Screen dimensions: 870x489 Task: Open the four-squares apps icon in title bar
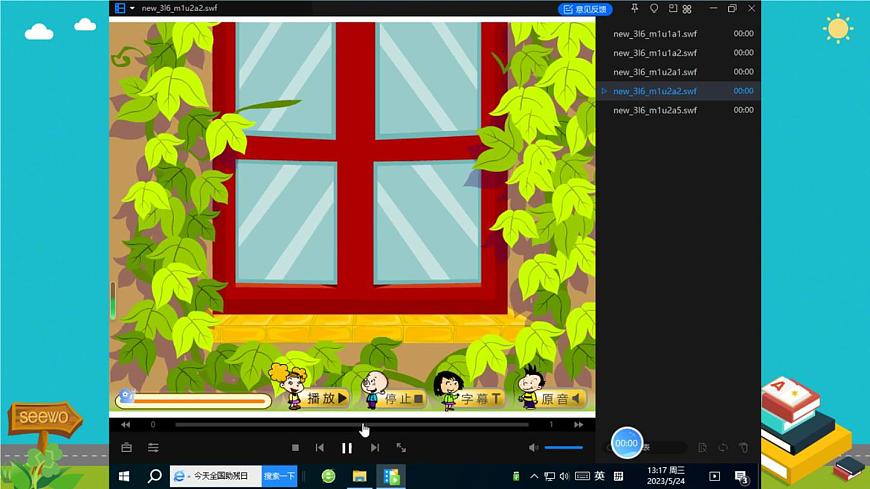click(687, 9)
